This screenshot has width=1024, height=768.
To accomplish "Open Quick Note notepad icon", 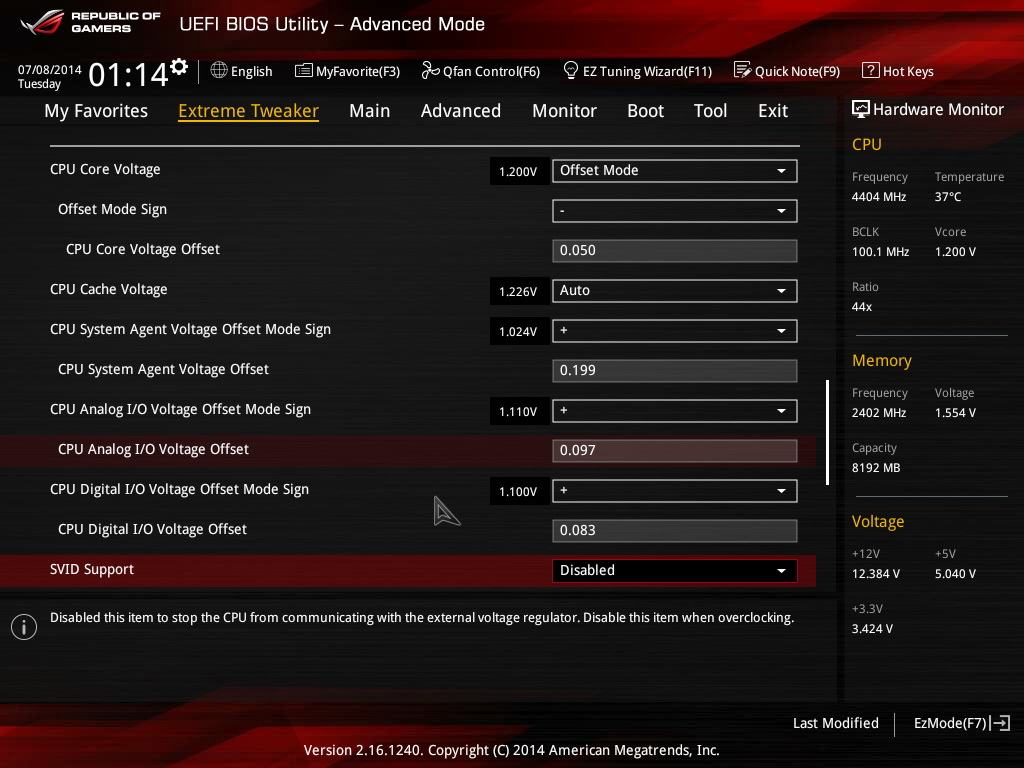I will click(742, 70).
